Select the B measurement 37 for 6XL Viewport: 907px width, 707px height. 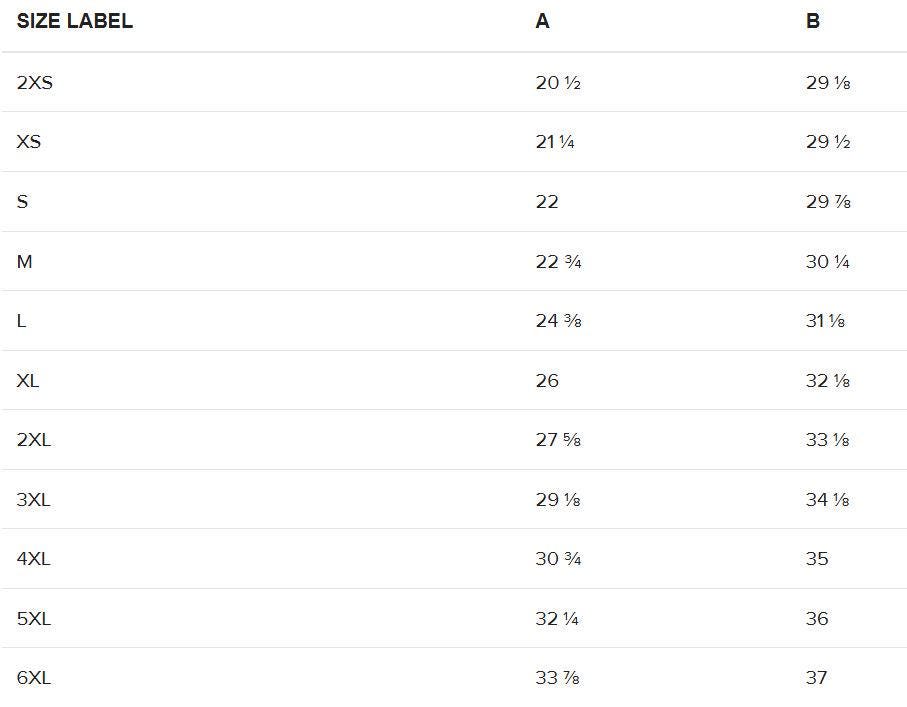[x=816, y=678]
